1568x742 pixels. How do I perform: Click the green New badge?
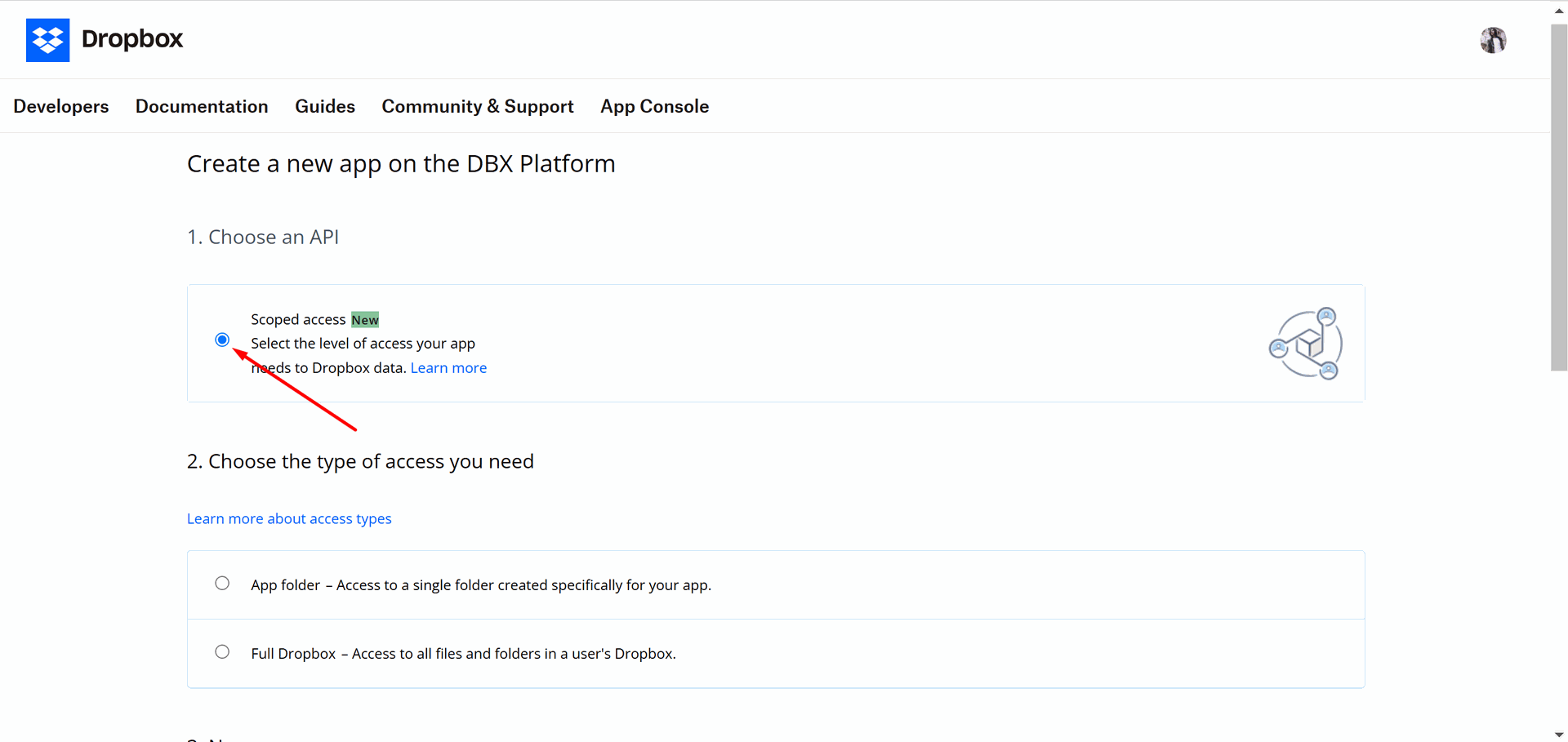tap(365, 320)
